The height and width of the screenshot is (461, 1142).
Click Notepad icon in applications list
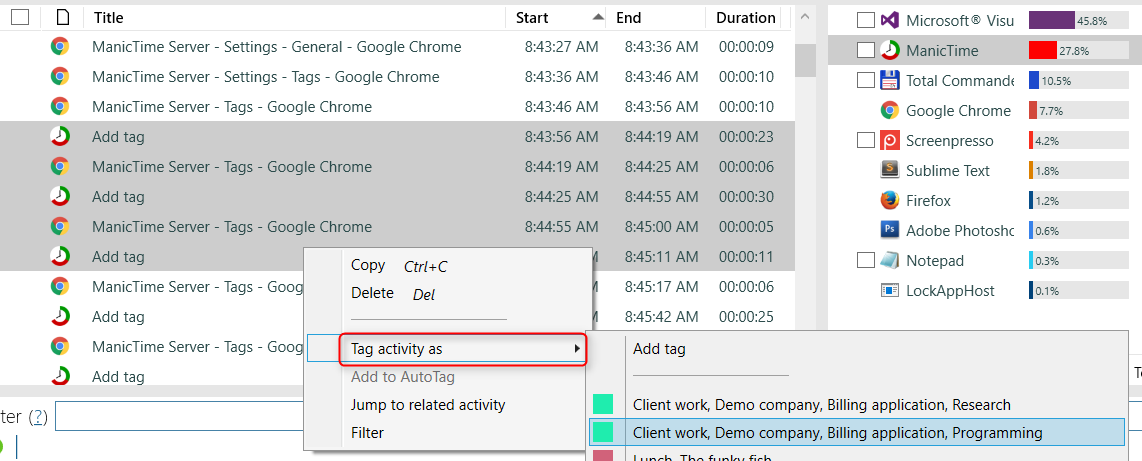[889, 261]
